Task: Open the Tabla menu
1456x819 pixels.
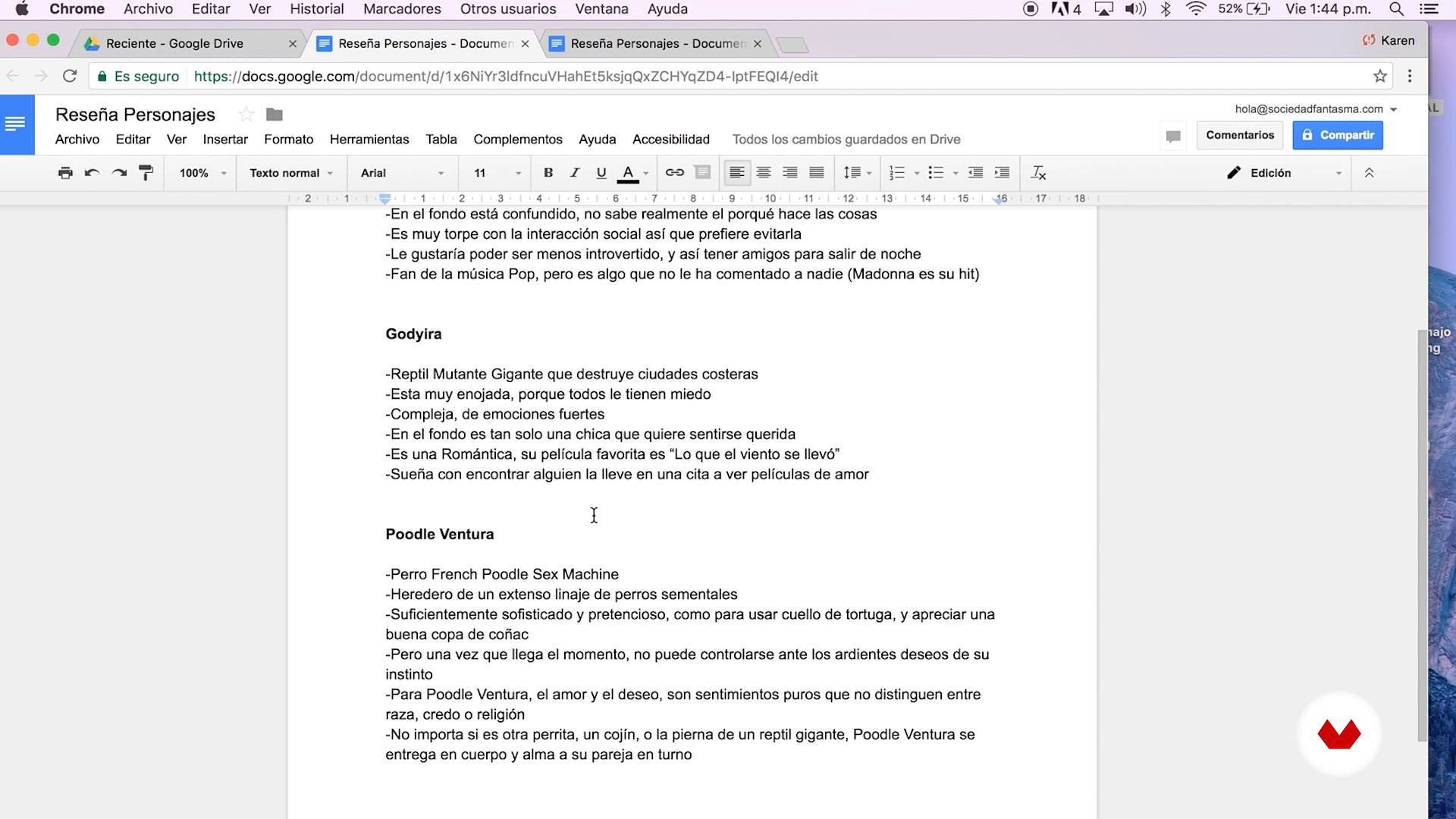Action: 441,140
